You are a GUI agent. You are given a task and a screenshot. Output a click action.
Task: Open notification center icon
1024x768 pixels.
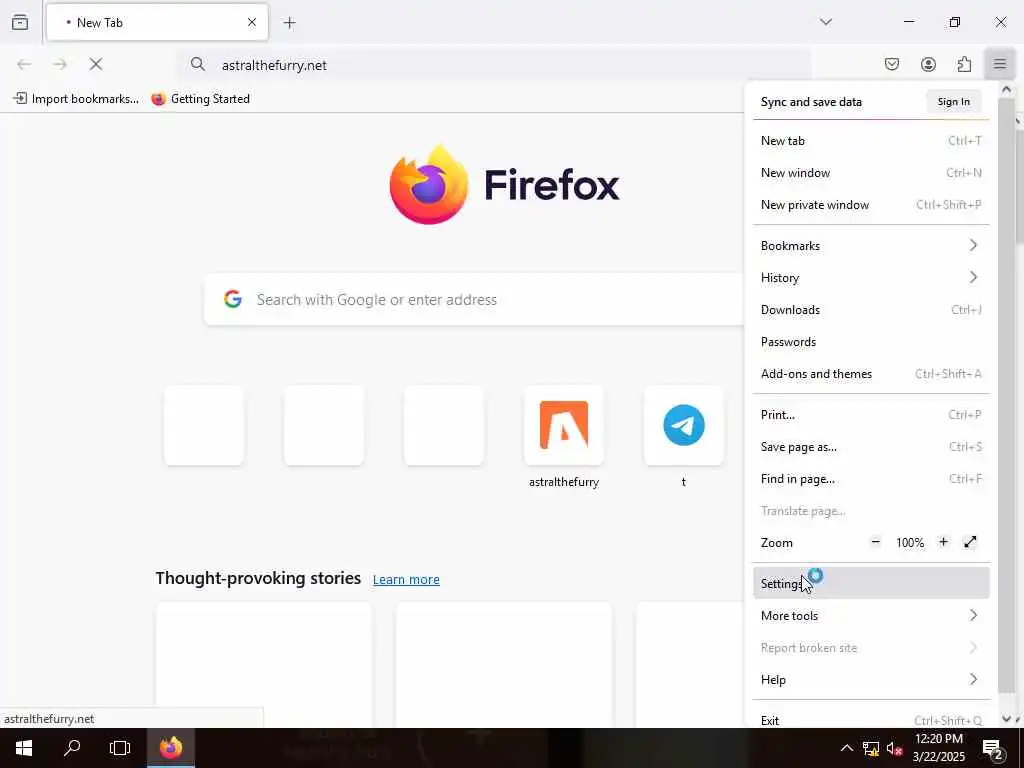click(993, 748)
